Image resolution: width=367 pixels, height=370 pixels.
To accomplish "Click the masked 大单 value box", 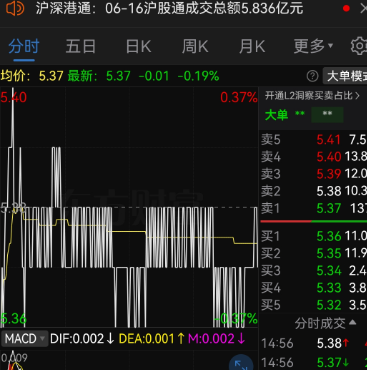I will click(x=327, y=115).
